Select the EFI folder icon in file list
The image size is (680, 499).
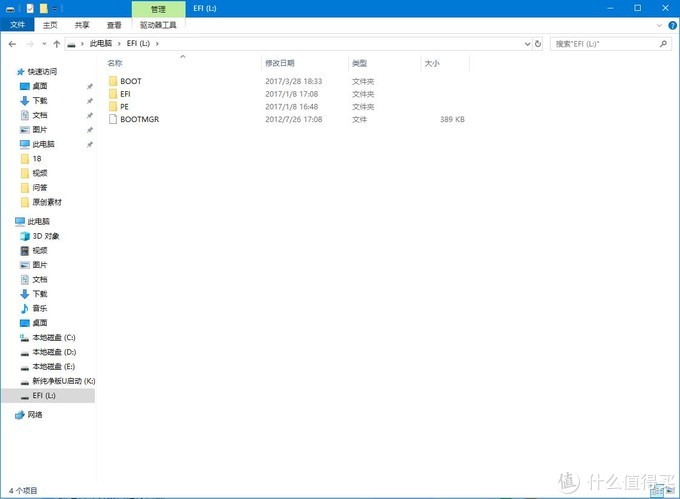(x=113, y=94)
